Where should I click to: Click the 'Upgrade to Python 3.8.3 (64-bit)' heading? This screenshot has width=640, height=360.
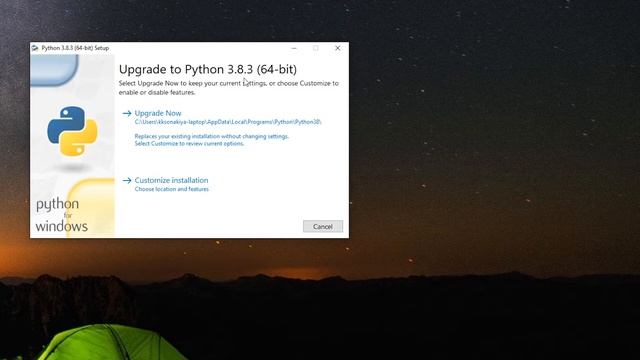pyautogui.click(x=208, y=69)
